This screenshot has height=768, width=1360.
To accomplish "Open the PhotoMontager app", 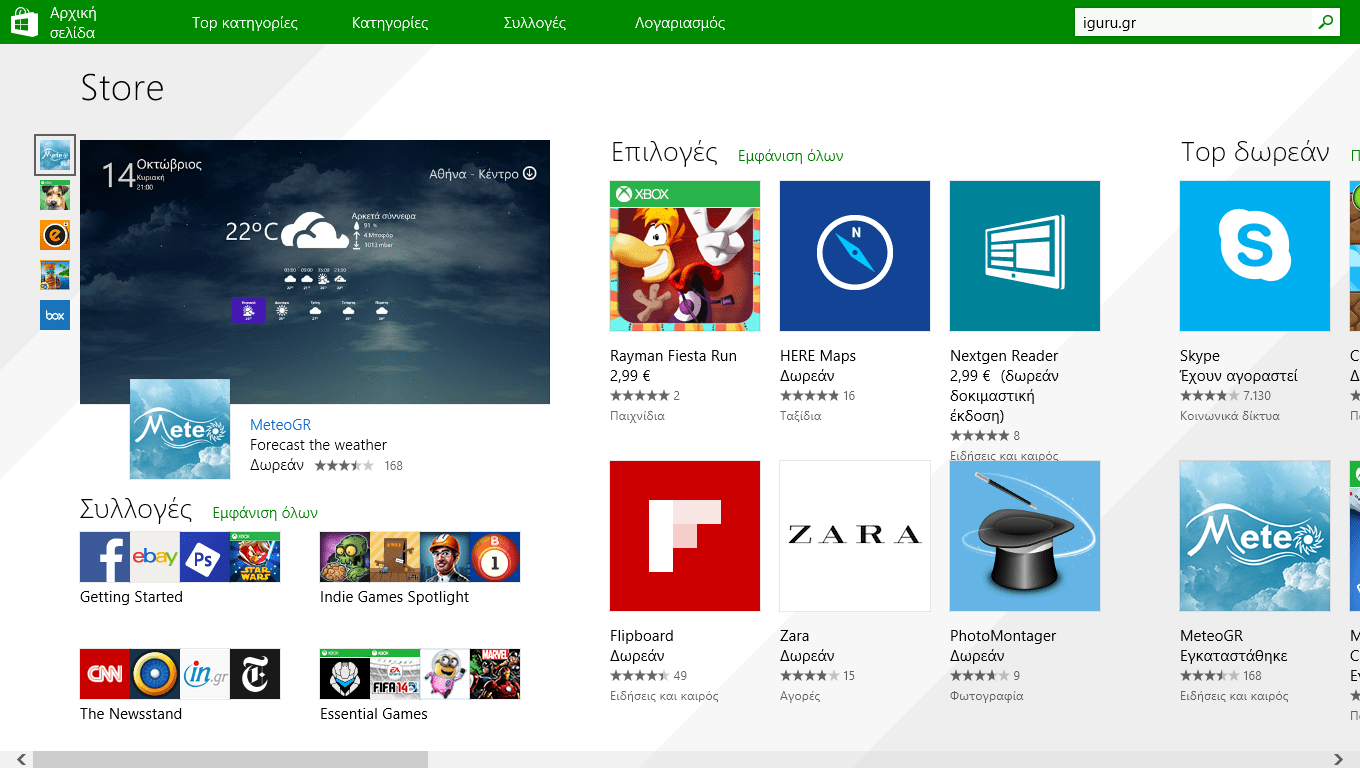I will coord(1024,536).
